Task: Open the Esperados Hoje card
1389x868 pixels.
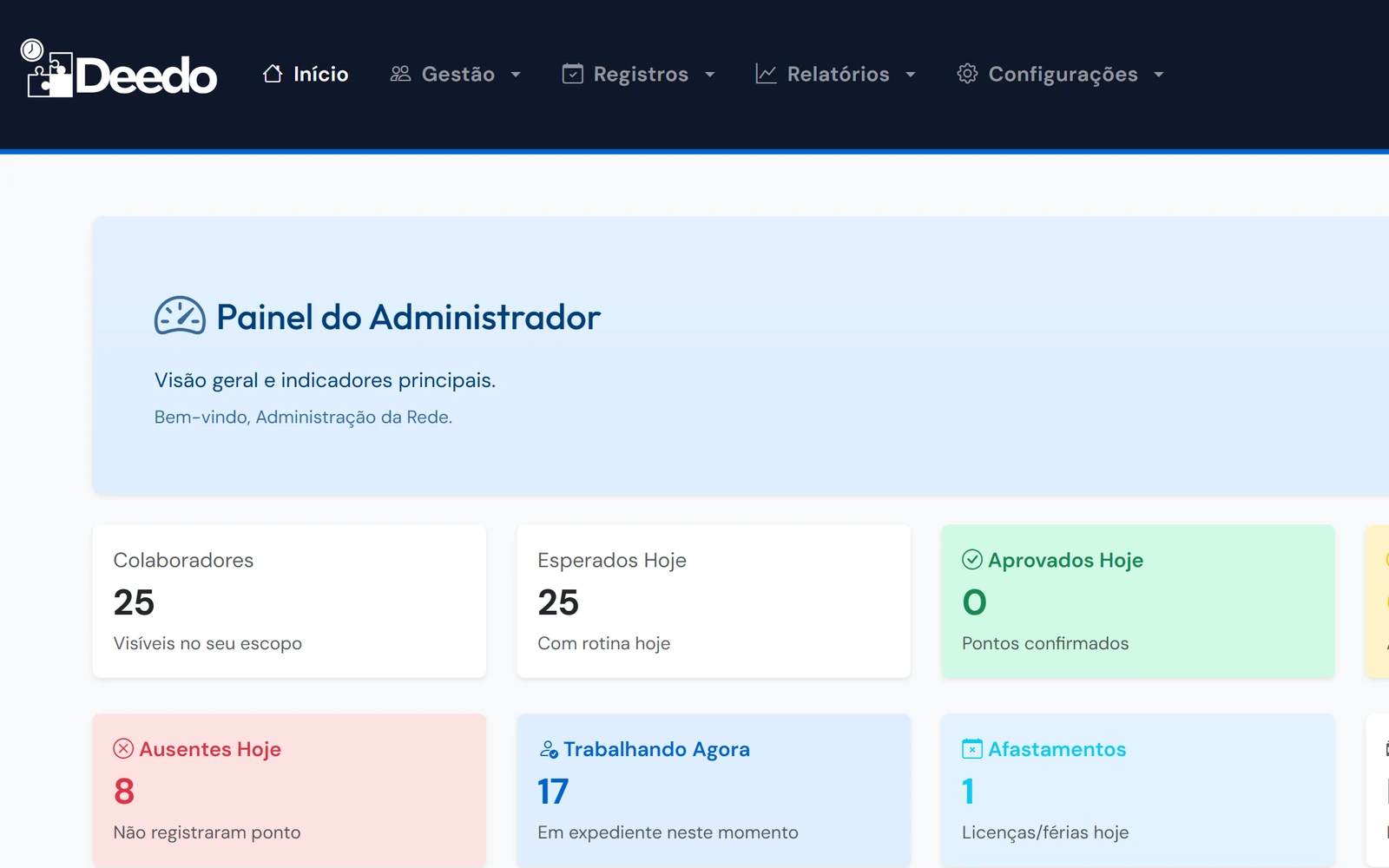Action: tap(714, 601)
